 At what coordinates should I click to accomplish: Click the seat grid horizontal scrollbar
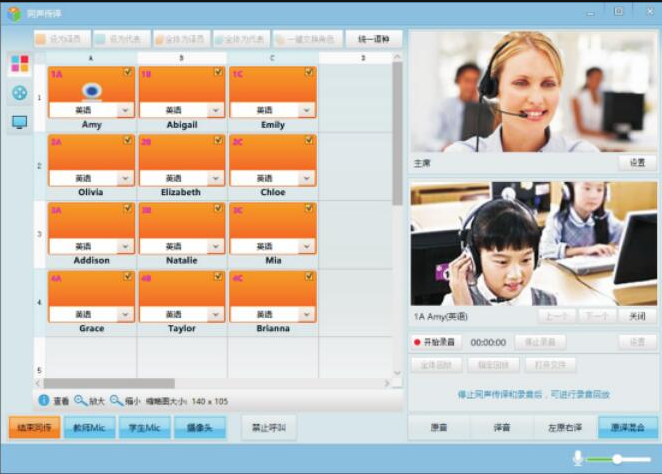pos(109,383)
